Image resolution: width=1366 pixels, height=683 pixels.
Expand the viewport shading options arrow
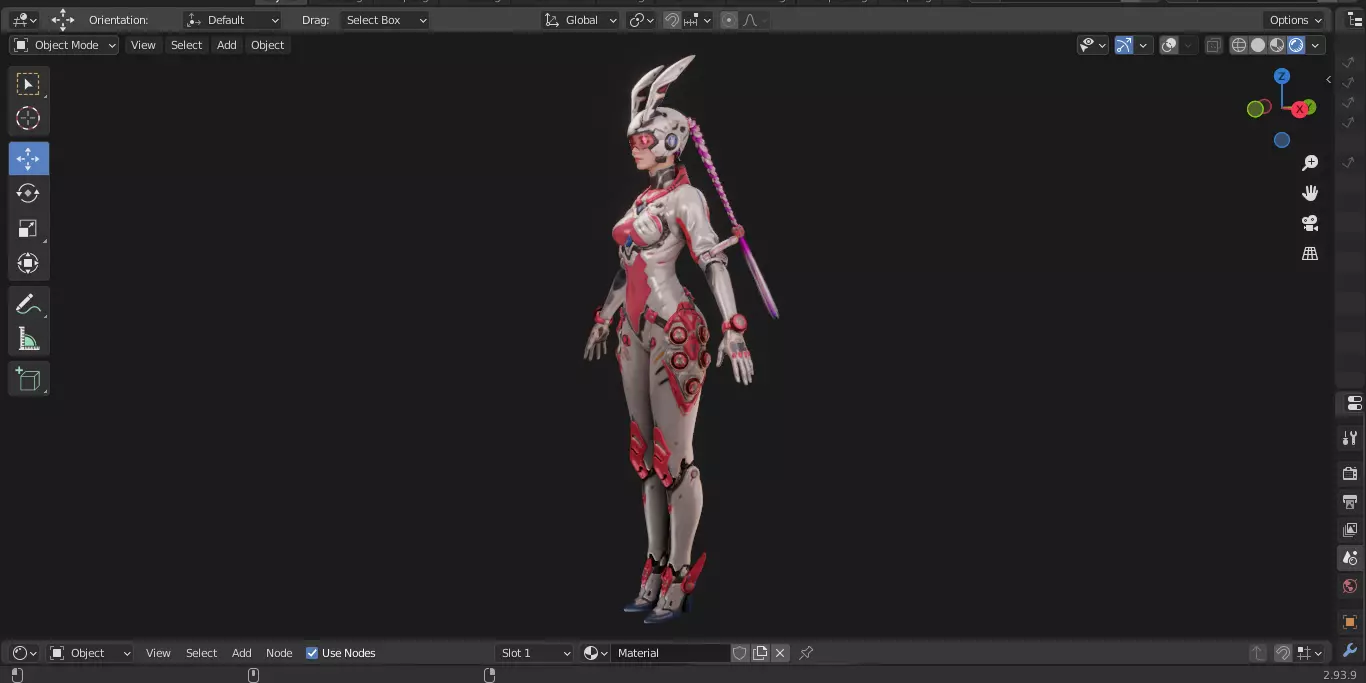point(1316,45)
